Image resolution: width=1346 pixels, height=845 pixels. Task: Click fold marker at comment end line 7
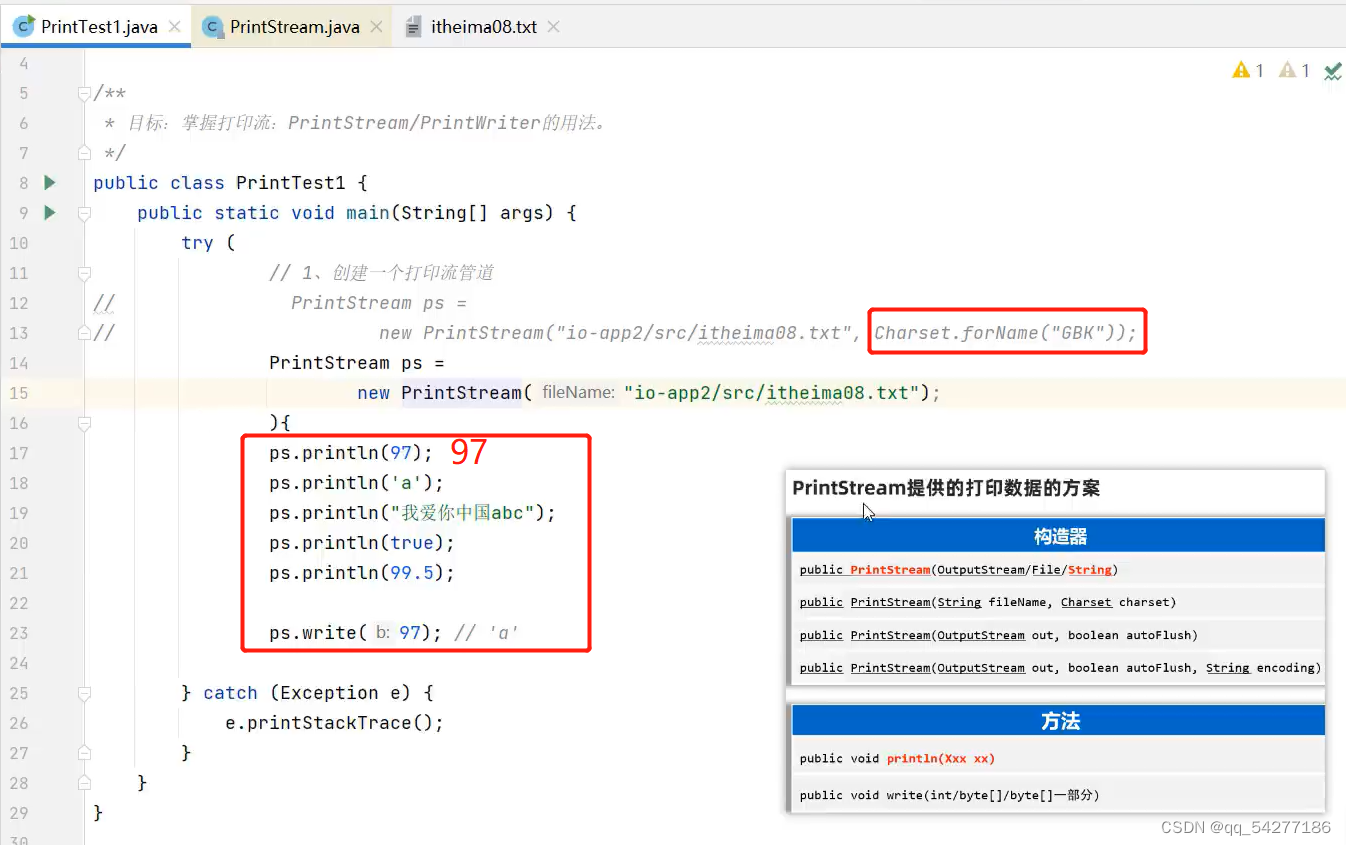pos(84,153)
